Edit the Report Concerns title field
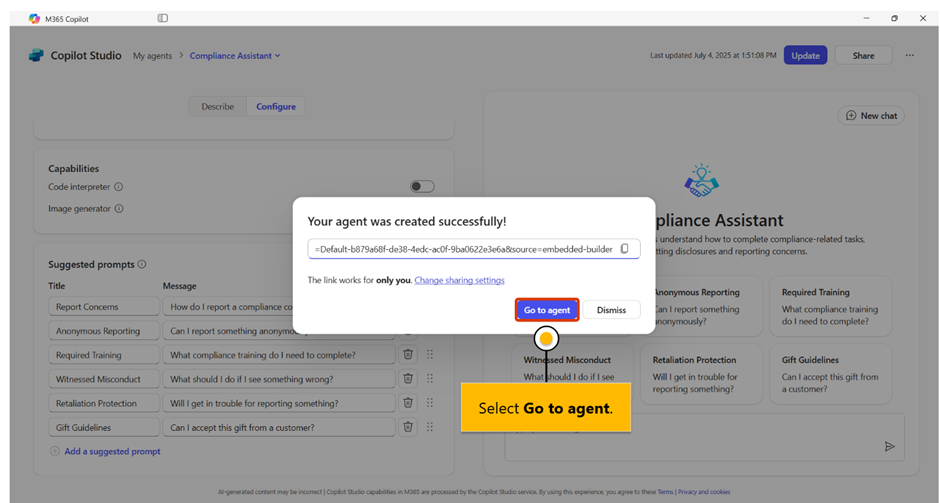Screen dimensions: 940x503 104,306
